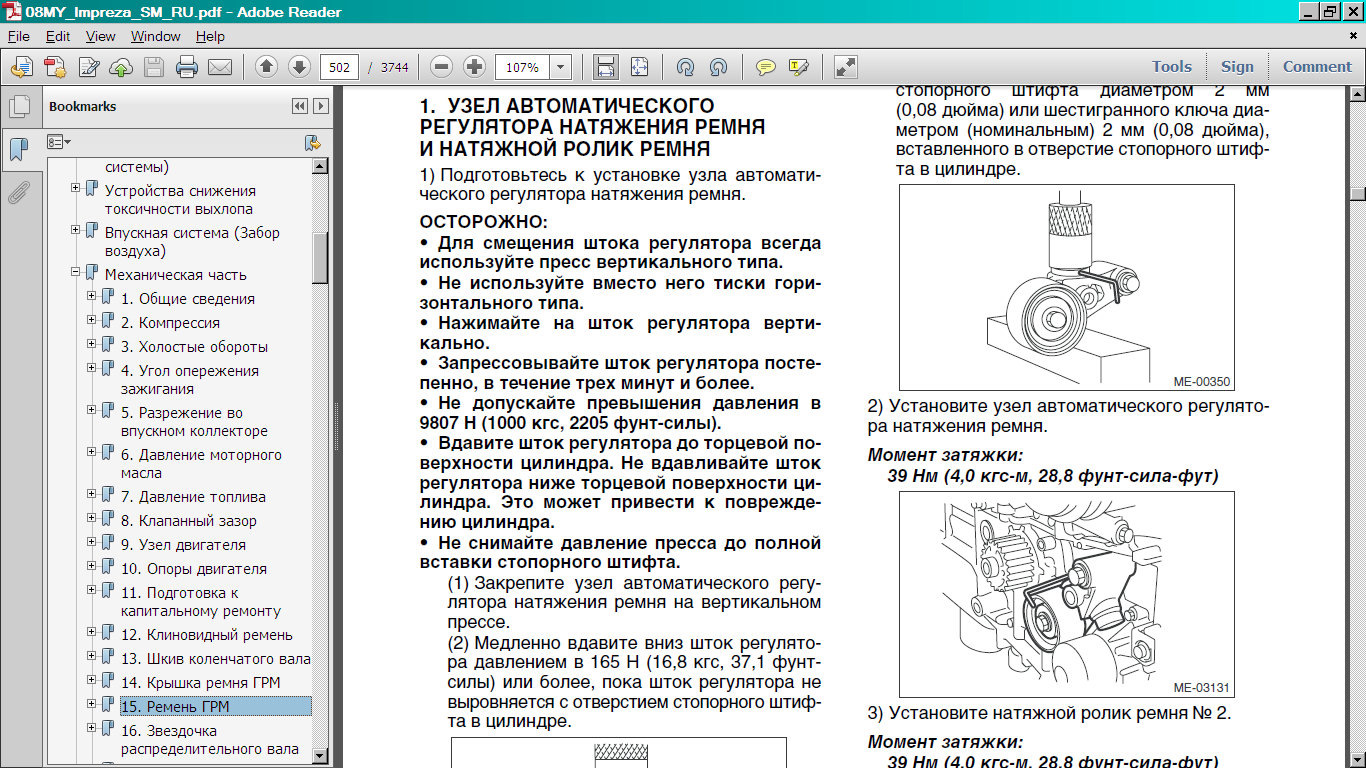Click the zoom out minus button
The image size is (1366, 768).
(x=441, y=67)
